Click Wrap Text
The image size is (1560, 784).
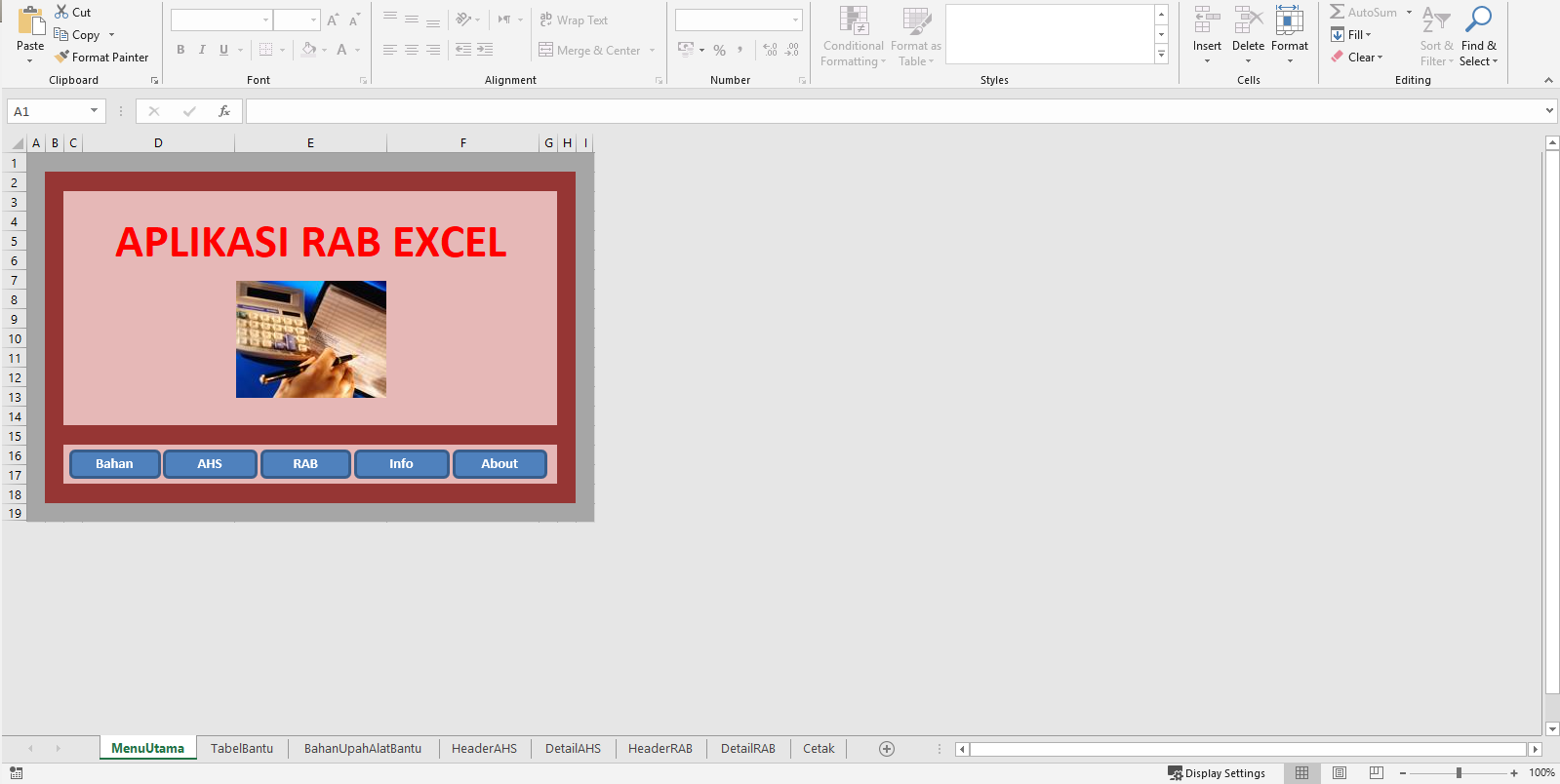574,20
